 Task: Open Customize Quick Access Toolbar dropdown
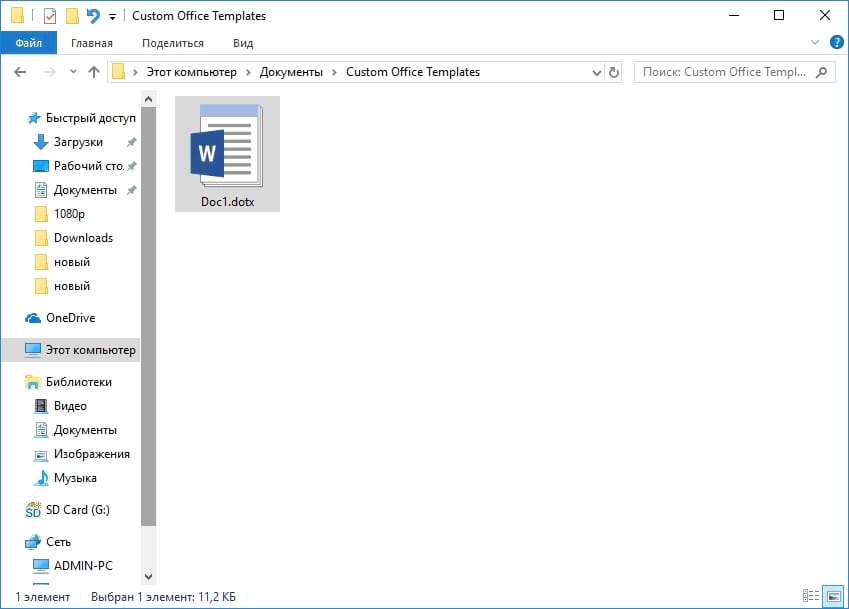(112, 17)
